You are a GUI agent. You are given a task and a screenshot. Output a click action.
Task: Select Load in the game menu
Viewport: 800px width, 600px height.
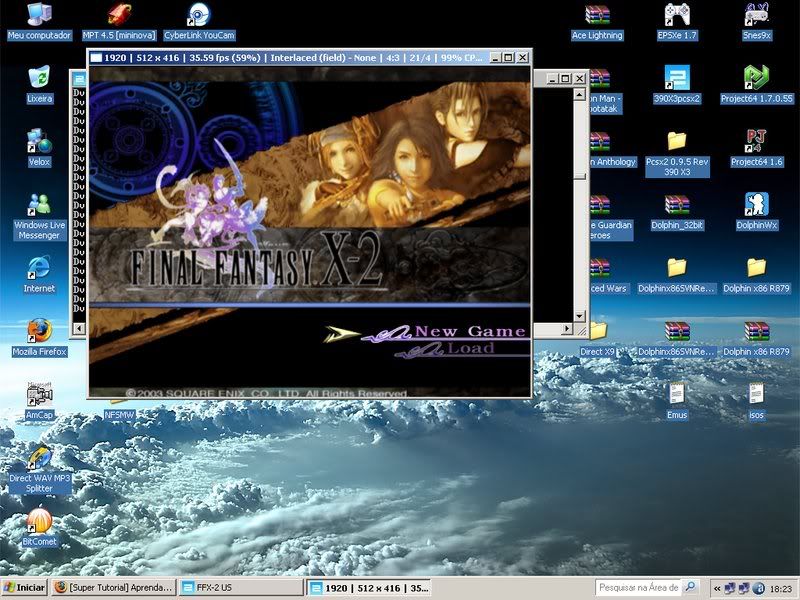pyautogui.click(x=469, y=349)
